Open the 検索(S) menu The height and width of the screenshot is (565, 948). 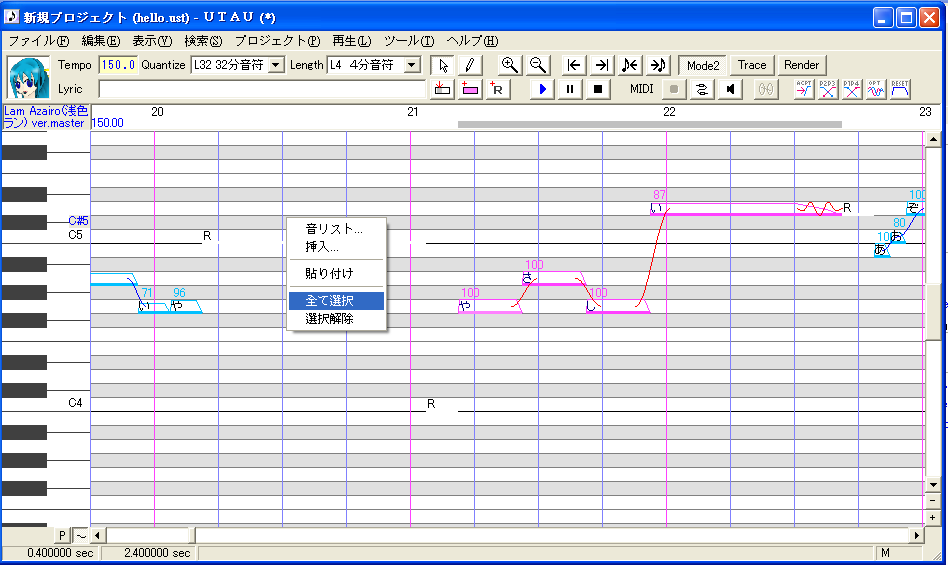[x=203, y=41]
